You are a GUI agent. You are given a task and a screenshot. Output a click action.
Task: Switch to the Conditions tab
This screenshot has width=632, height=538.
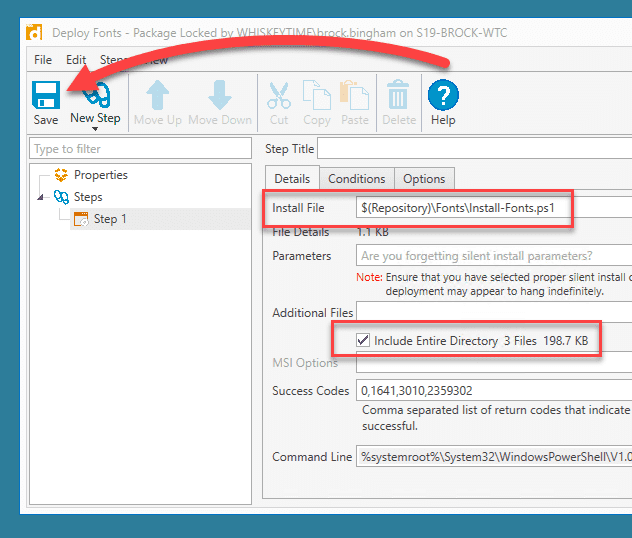click(357, 179)
